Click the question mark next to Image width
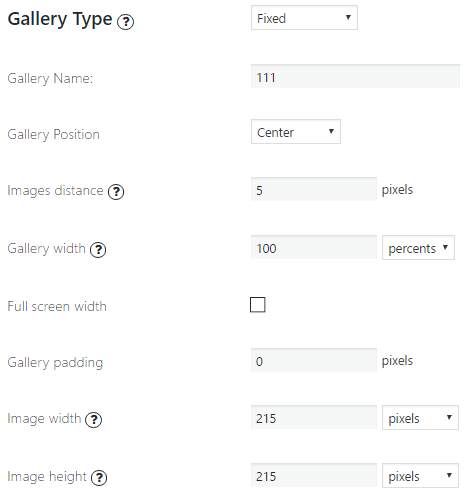This screenshot has height=492, width=466. [x=94, y=420]
